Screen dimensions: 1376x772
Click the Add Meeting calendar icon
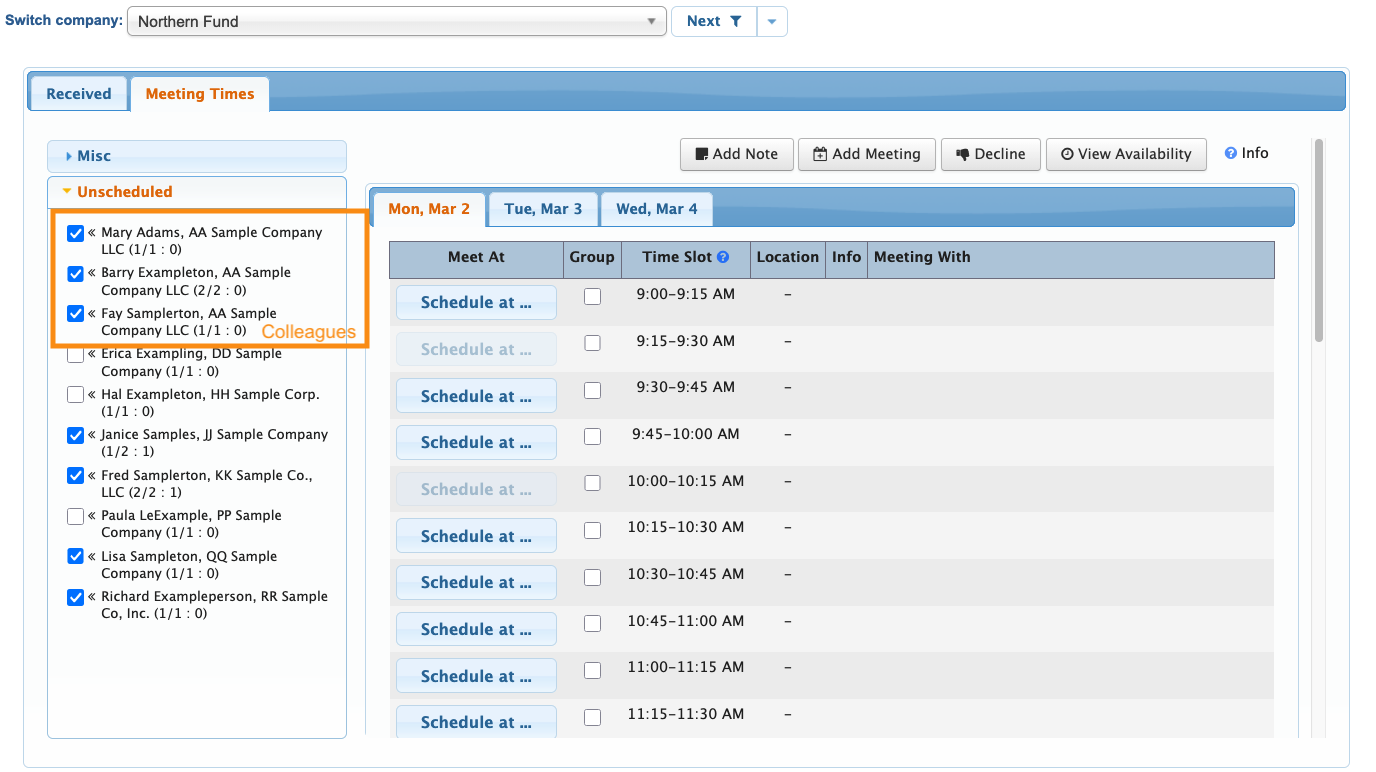coord(820,154)
